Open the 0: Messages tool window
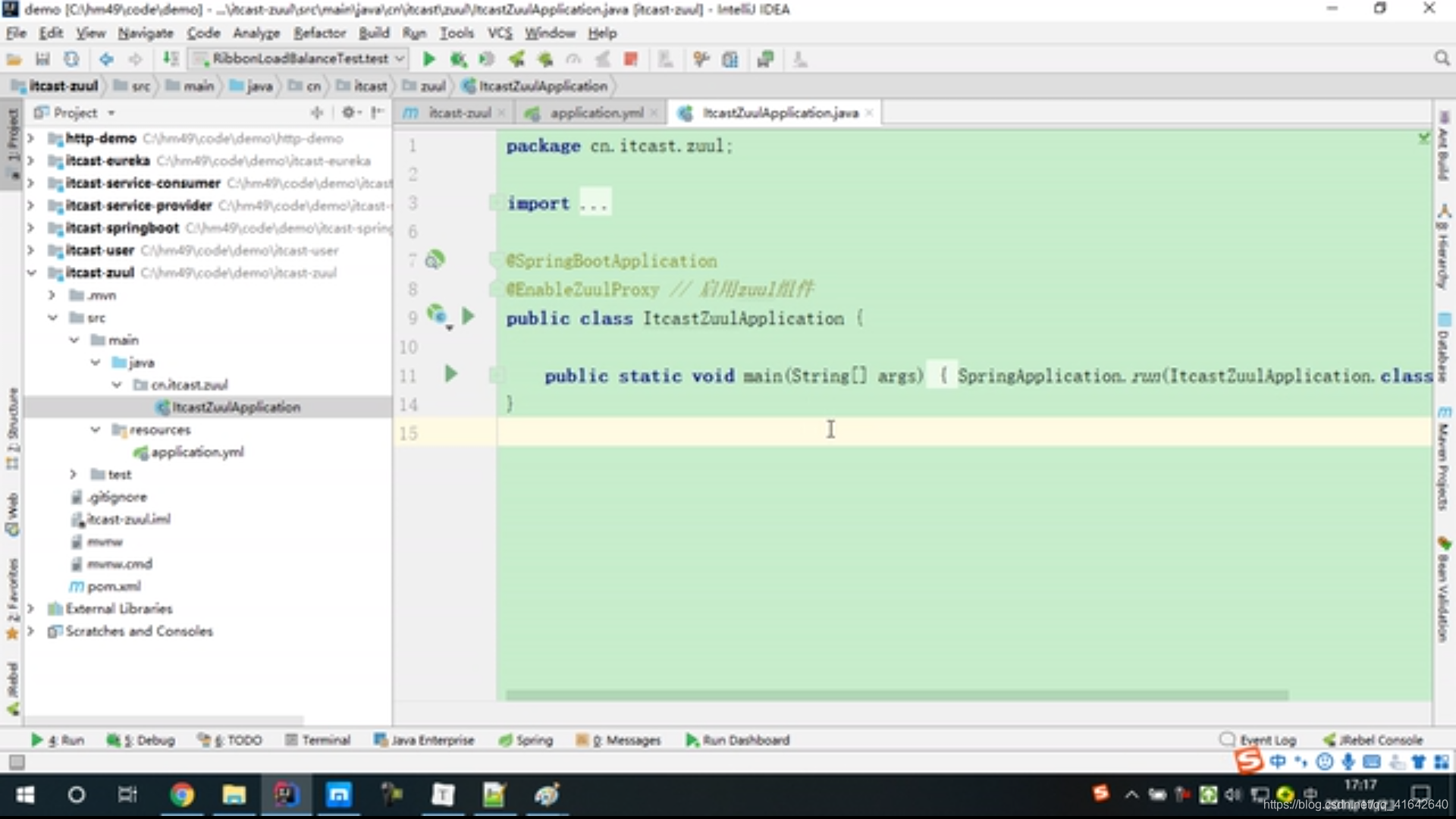Screen dimensions: 1456x819 (x=618, y=739)
